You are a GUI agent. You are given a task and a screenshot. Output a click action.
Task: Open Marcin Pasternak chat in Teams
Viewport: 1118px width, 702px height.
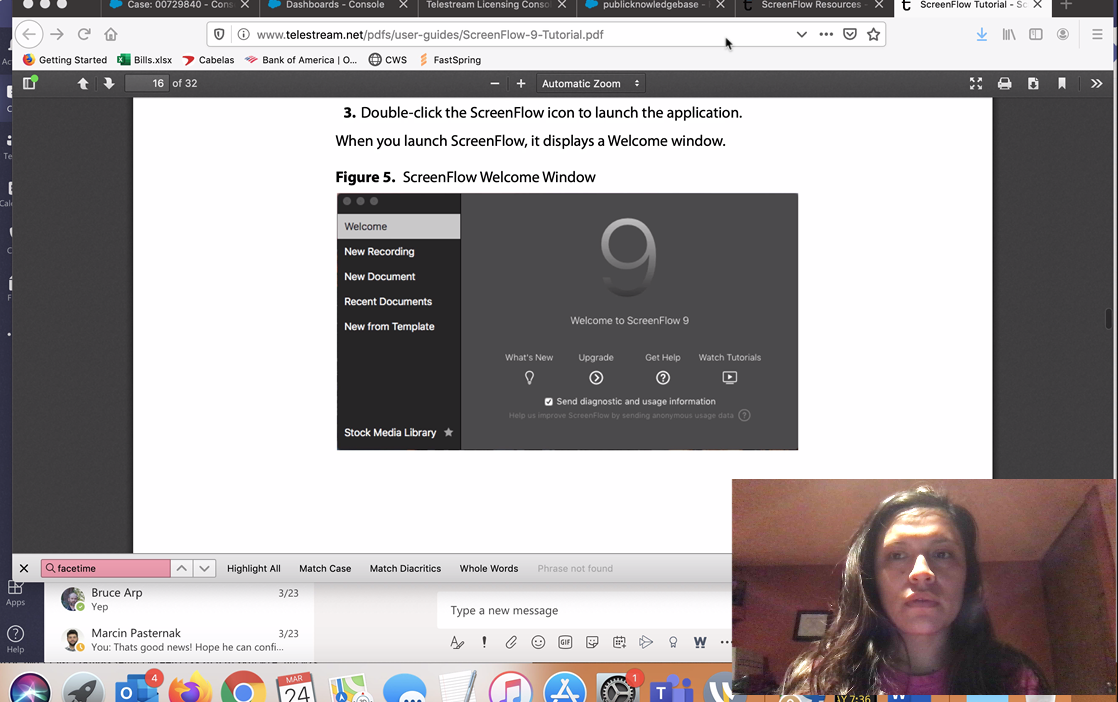click(179, 639)
